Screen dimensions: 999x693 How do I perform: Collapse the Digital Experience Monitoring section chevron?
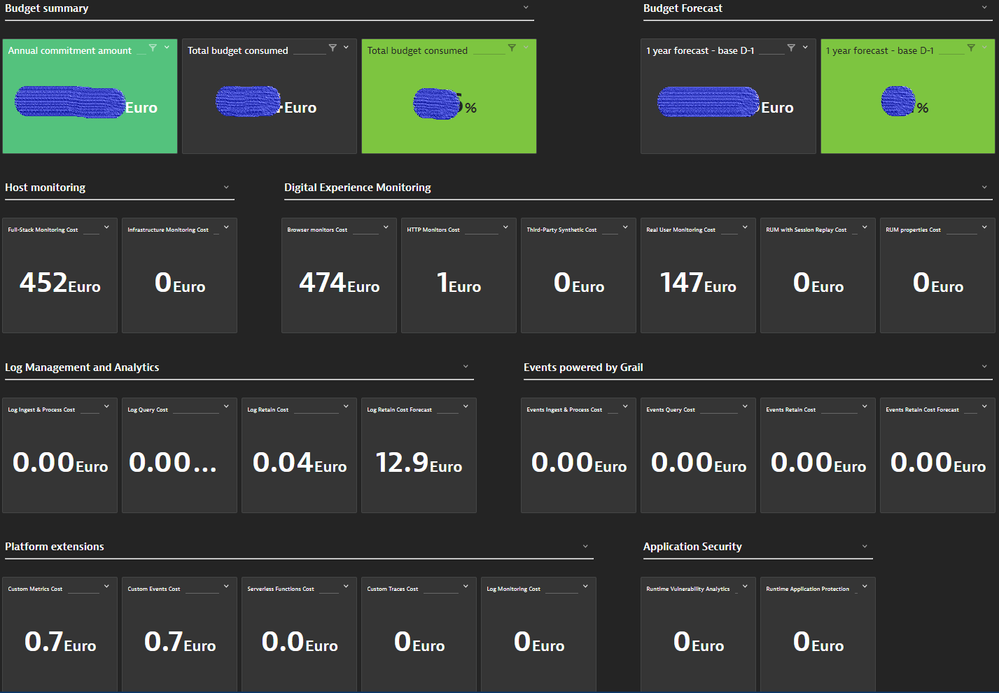pos(985,187)
